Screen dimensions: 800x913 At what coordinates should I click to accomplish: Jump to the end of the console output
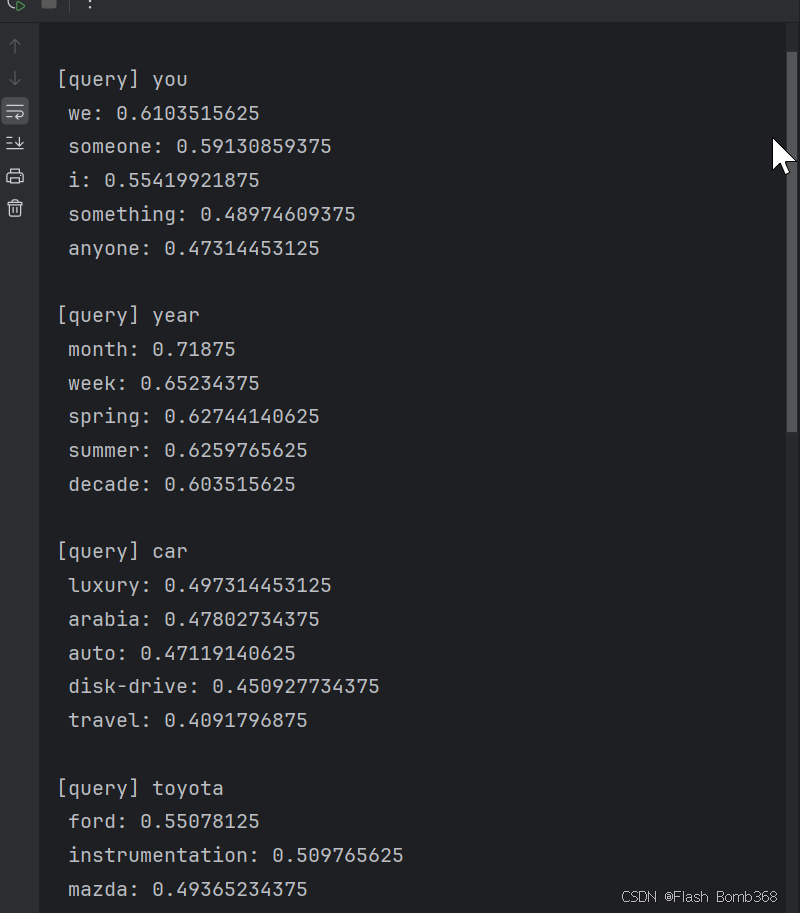[15, 143]
